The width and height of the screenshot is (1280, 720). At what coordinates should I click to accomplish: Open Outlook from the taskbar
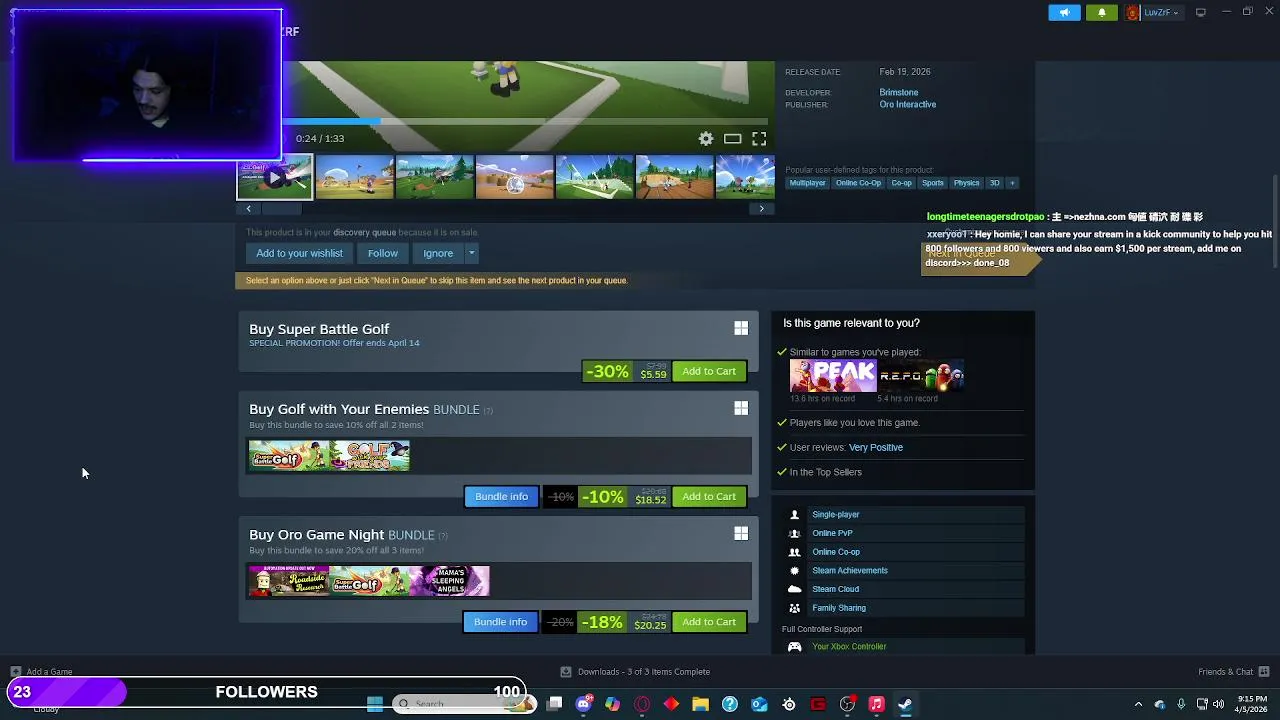(759, 704)
